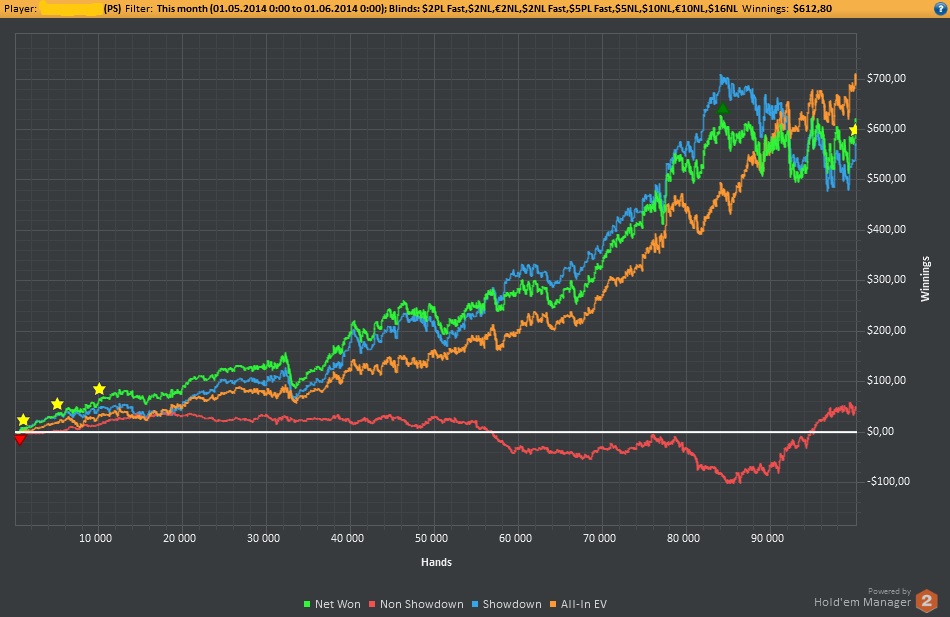Toggle the All-In EV legend label
Screen dimensions: 950x617
pyautogui.click(x=583, y=604)
